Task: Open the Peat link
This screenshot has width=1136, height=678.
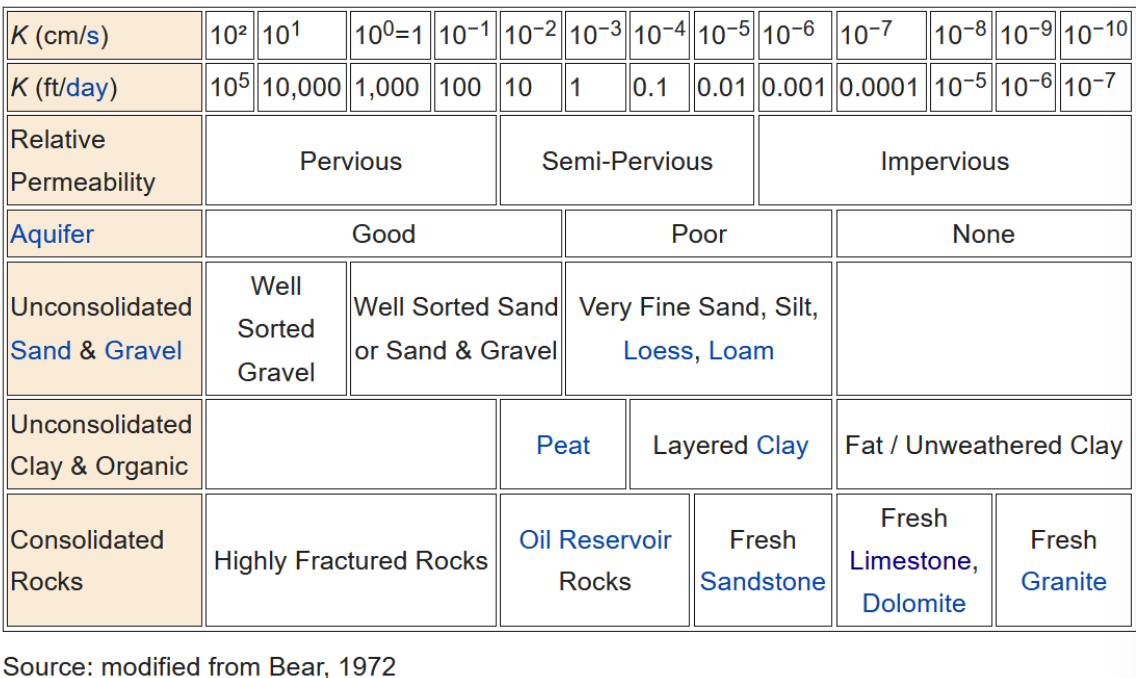Action: tap(563, 445)
